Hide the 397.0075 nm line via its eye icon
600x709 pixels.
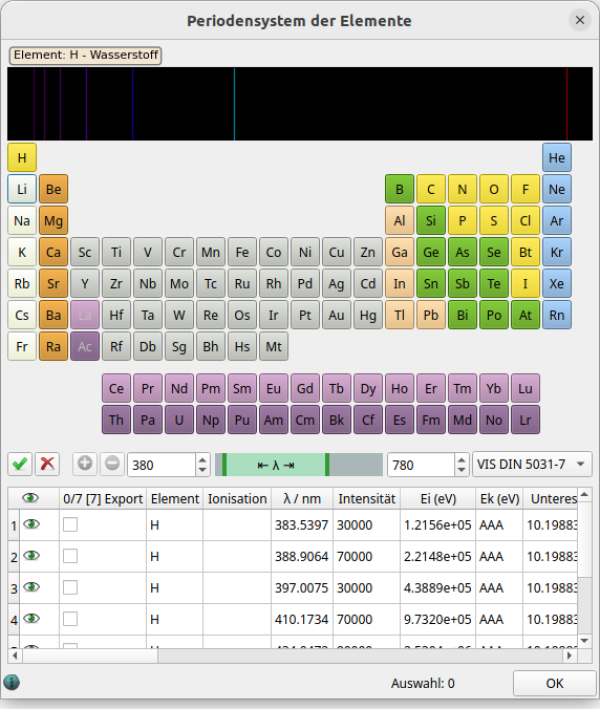[31, 587]
